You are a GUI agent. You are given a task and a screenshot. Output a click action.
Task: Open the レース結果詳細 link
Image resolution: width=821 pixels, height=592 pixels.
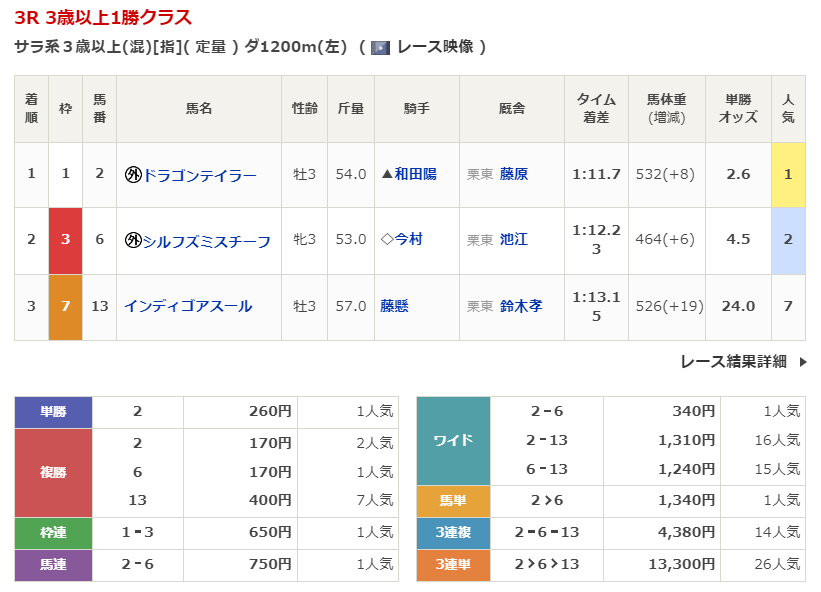pyautogui.click(x=733, y=362)
